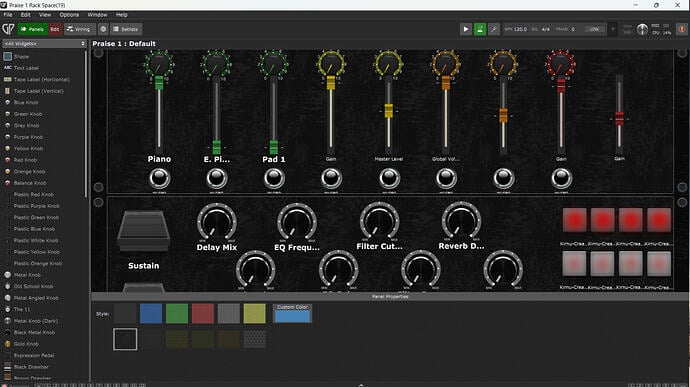Viewport: 690px width, 387px height.
Task: Choose the green panel style swatch
Action: [x=177, y=313]
